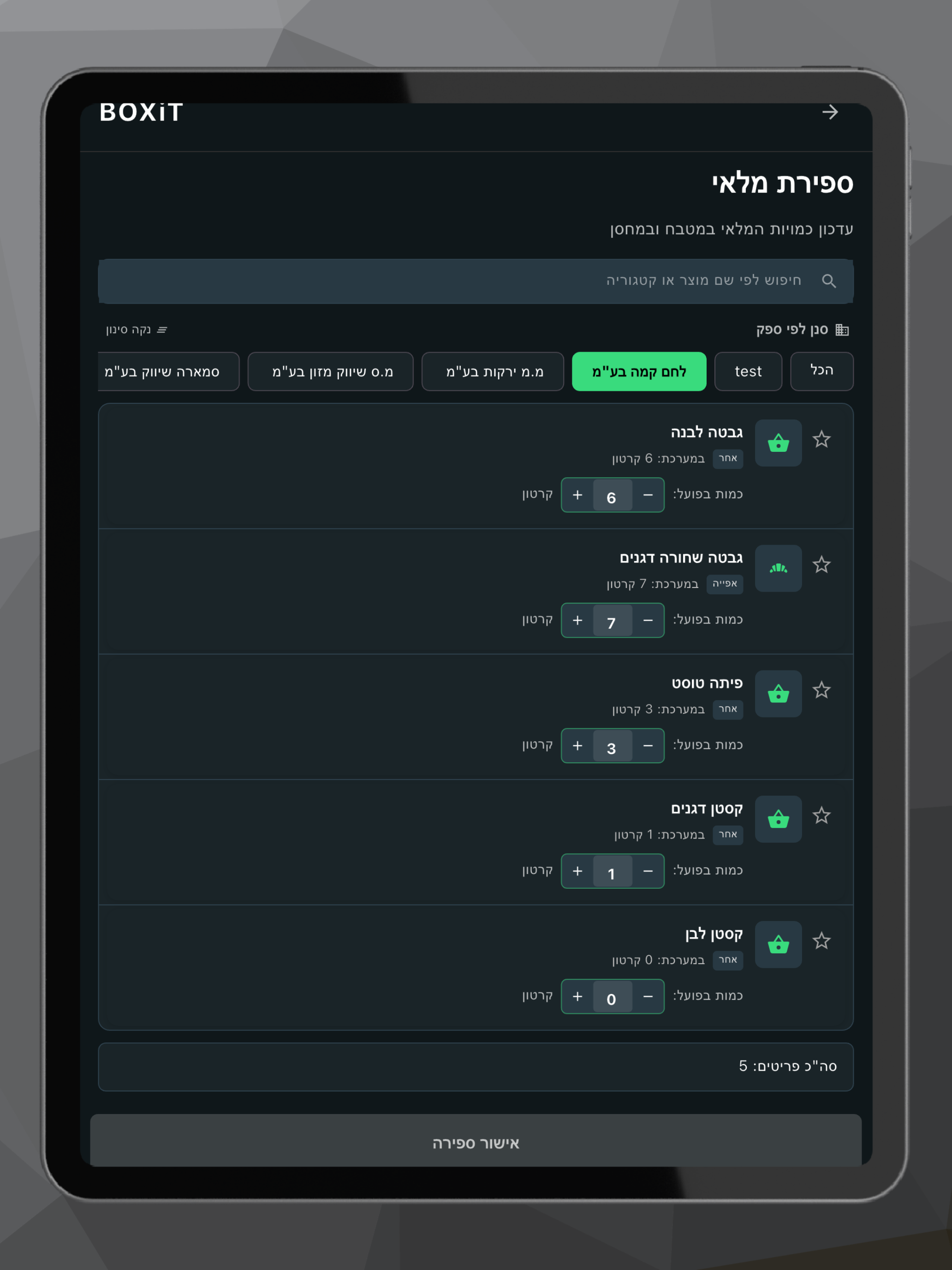Favorite קסטן דגנים with star
Viewport: 952px width, 1270px height.
point(821,815)
